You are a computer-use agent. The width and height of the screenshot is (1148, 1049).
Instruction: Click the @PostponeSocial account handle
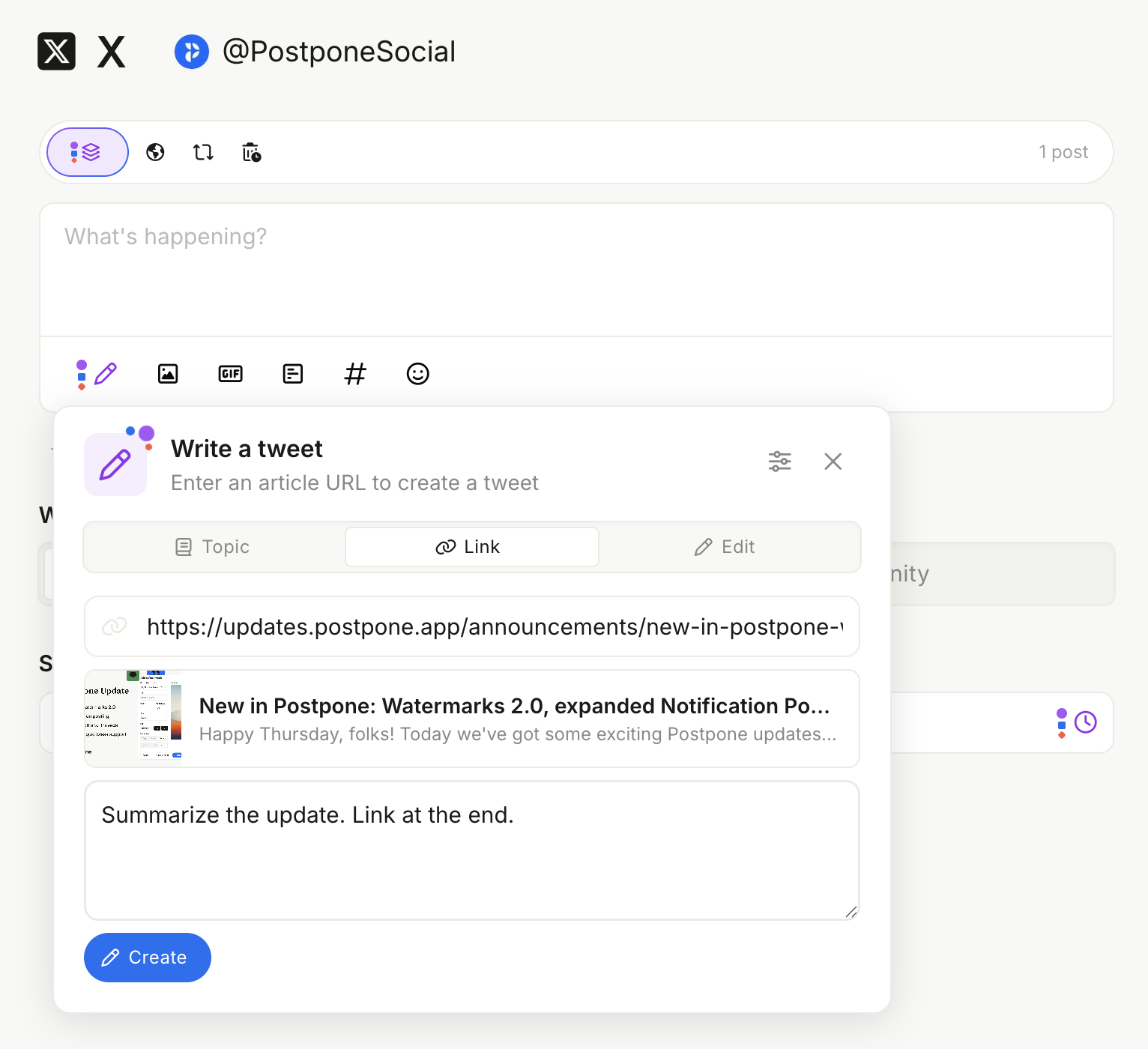pos(339,52)
